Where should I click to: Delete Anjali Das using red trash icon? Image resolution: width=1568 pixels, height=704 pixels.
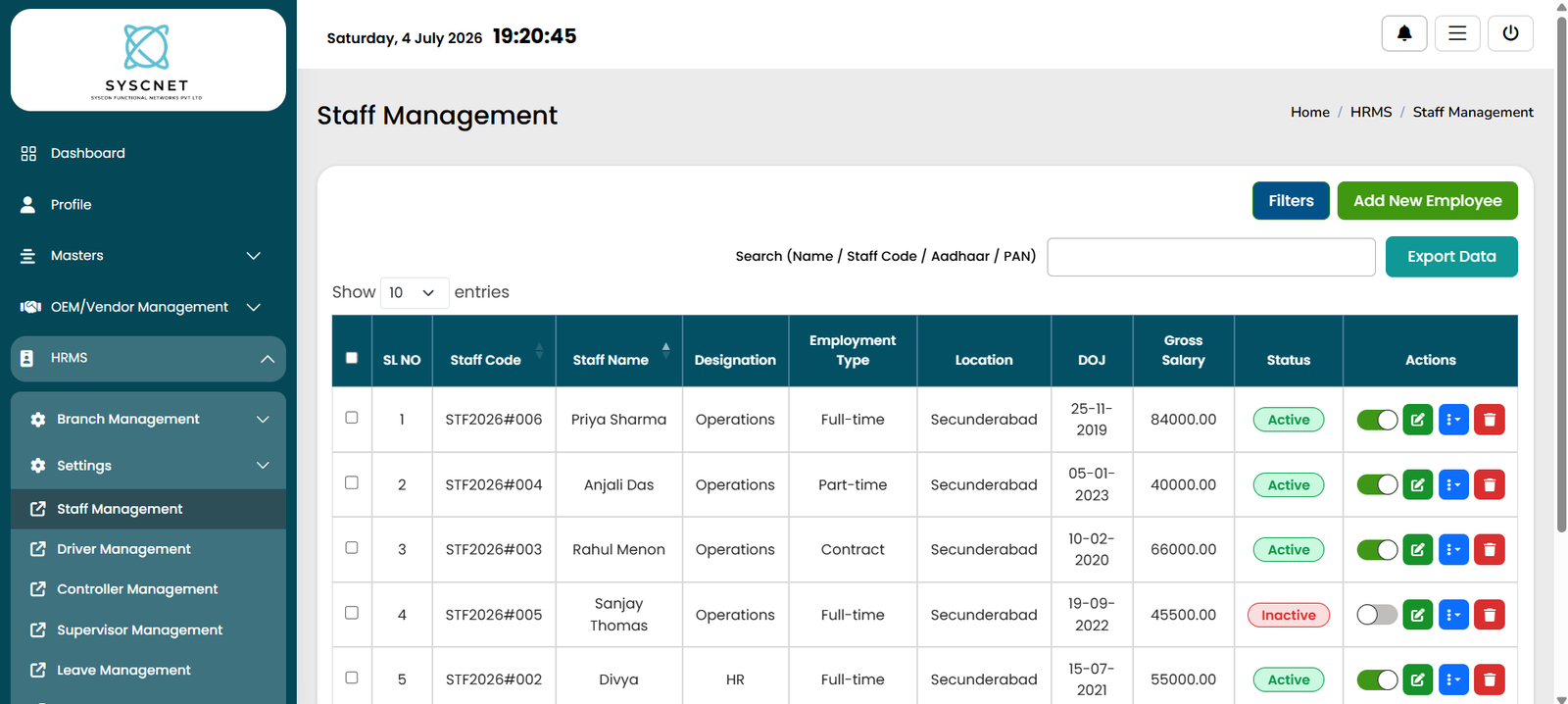[1489, 484]
